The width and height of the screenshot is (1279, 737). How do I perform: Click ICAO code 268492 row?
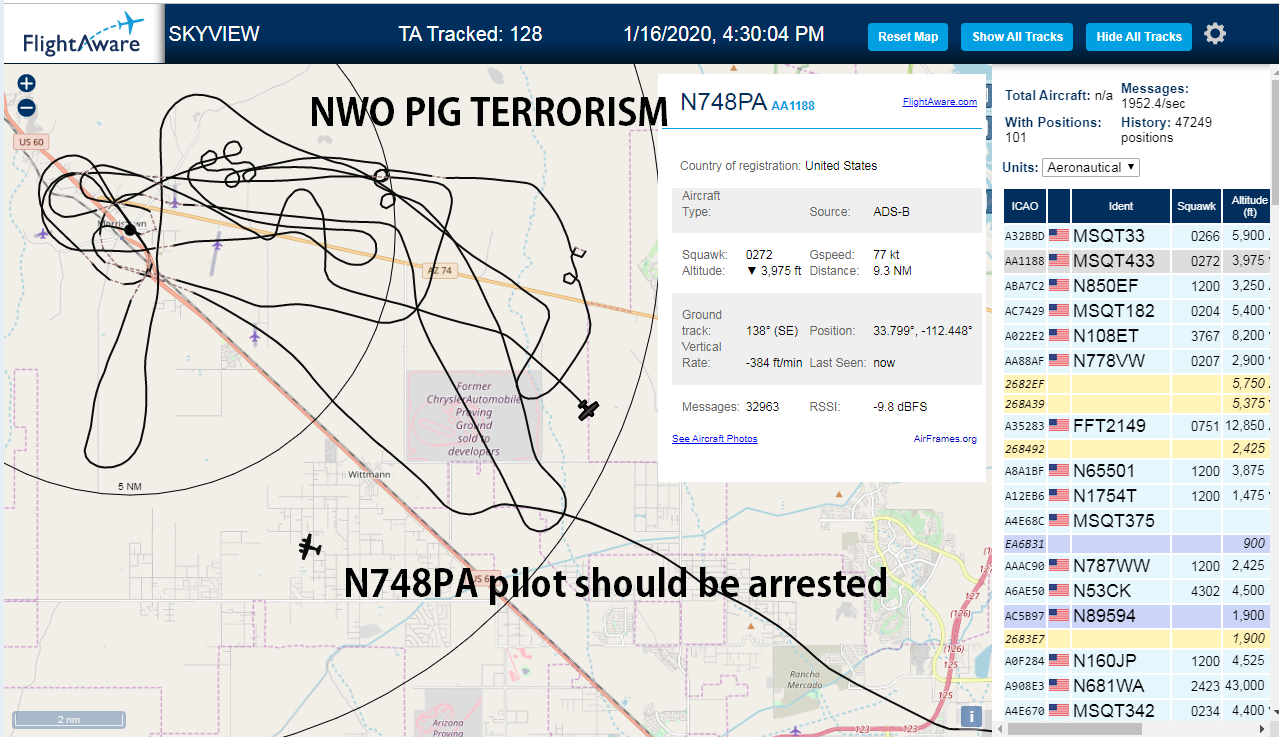tap(1136, 449)
